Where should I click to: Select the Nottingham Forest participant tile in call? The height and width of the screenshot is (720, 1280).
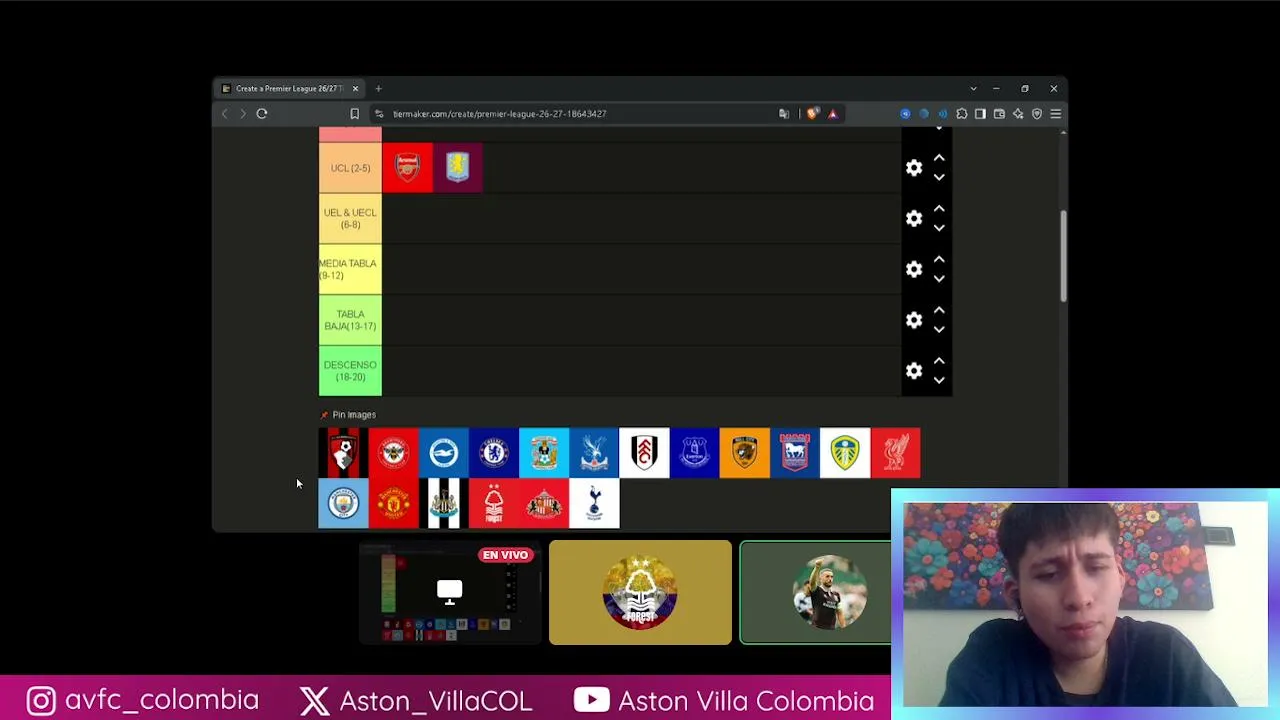click(x=640, y=592)
